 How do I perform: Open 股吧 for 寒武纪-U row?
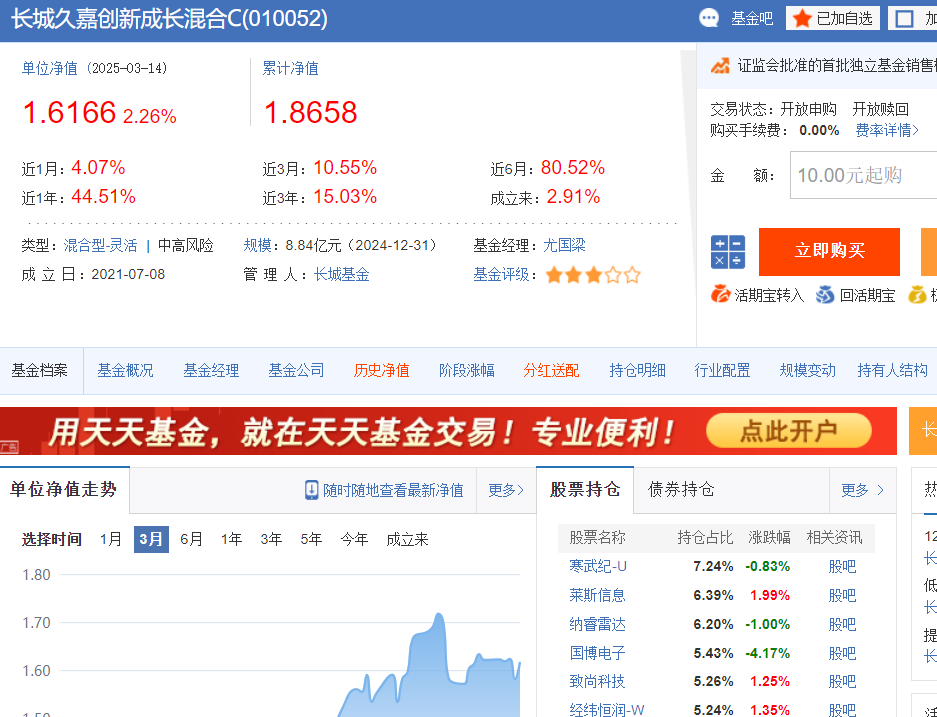click(842, 566)
